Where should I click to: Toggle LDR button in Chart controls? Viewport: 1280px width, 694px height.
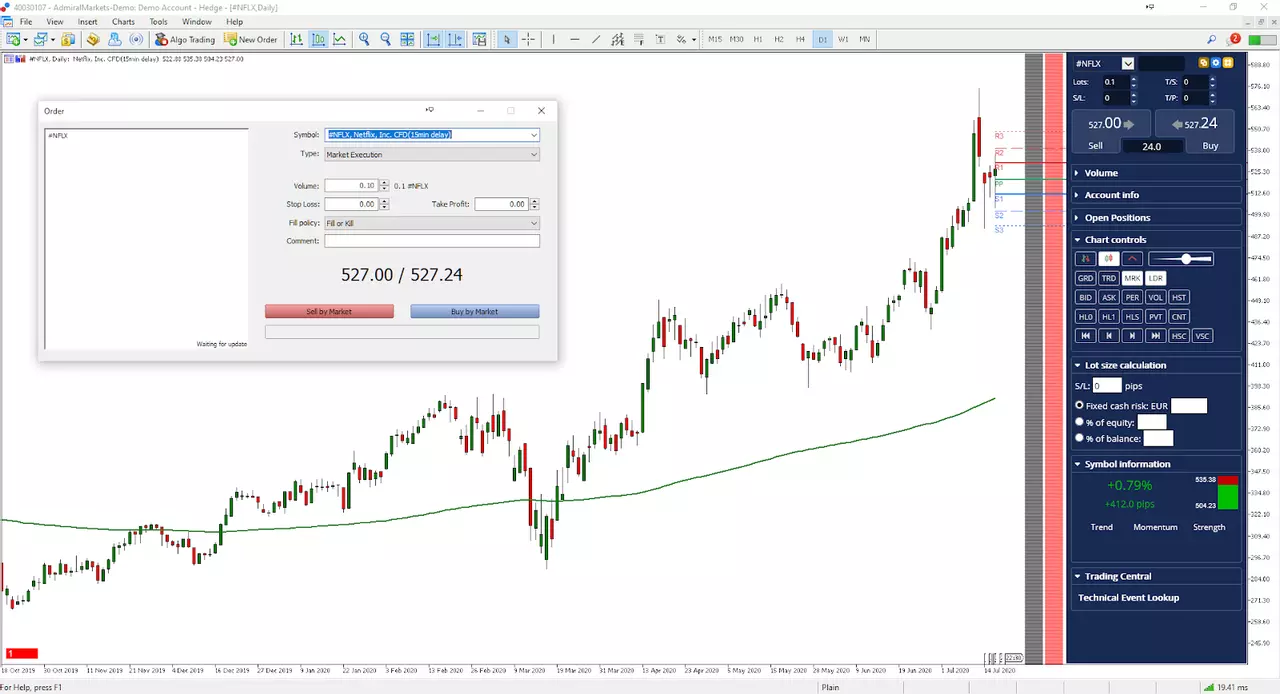[1155, 278]
